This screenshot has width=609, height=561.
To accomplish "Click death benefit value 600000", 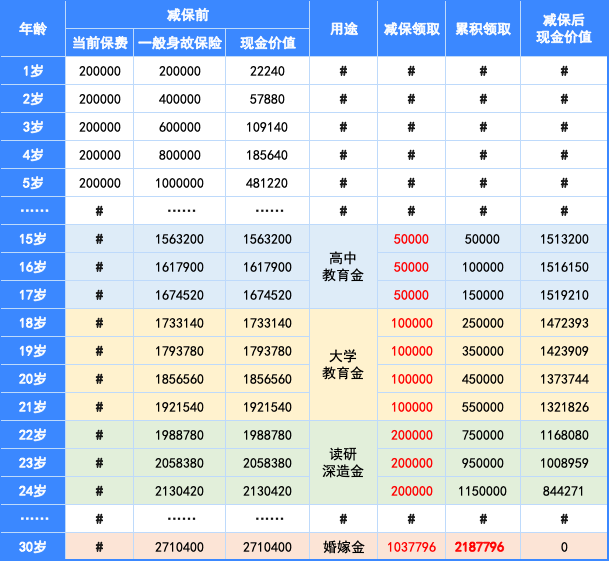I will (180, 127).
